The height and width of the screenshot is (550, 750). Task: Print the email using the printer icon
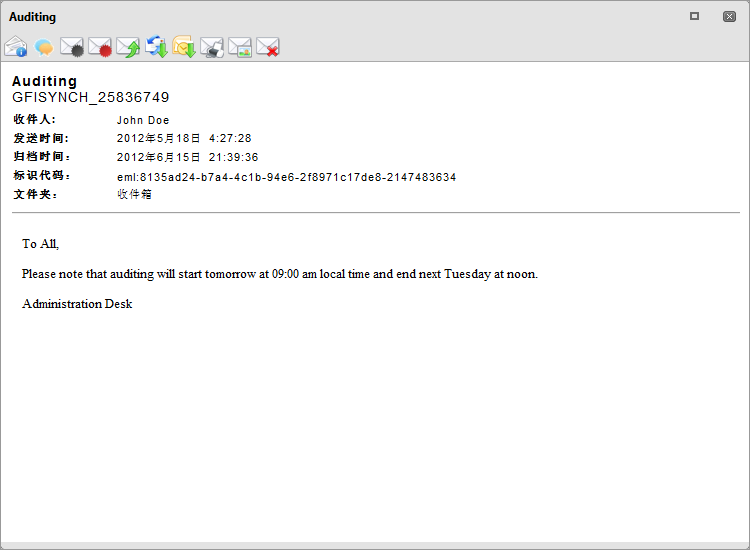[x=212, y=47]
